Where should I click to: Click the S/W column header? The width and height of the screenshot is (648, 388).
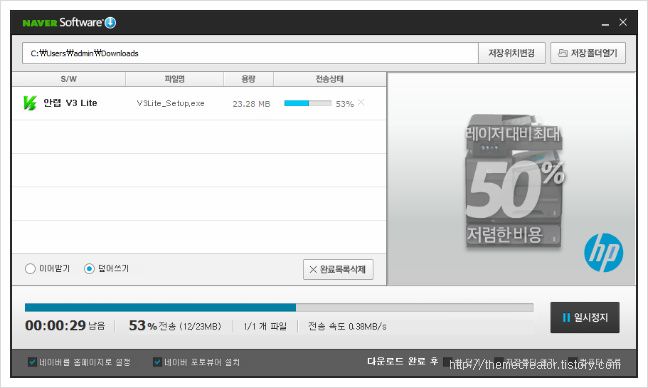(x=69, y=79)
